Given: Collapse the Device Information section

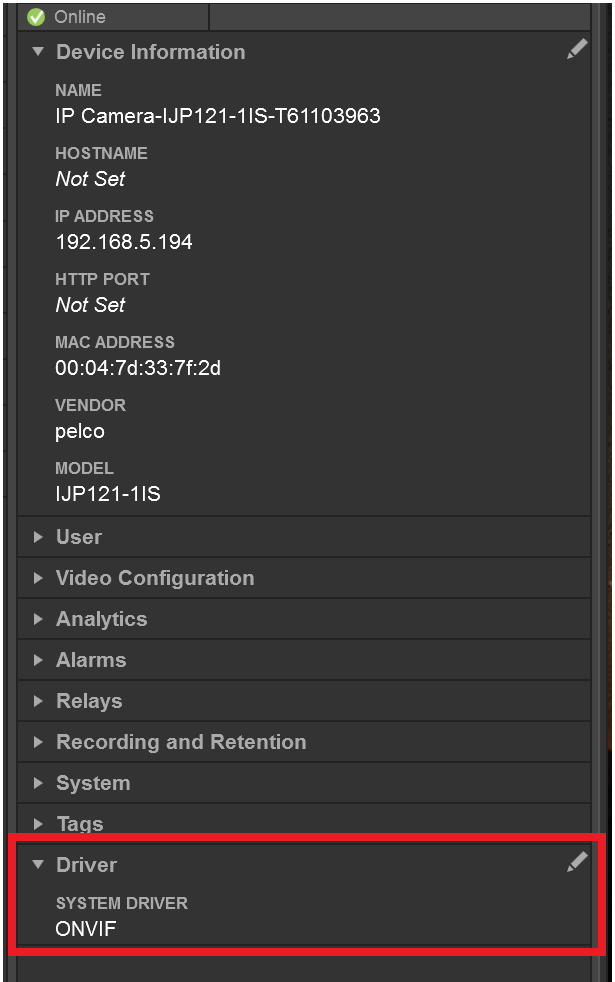Looking at the screenshot, I should (x=37, y=52).
